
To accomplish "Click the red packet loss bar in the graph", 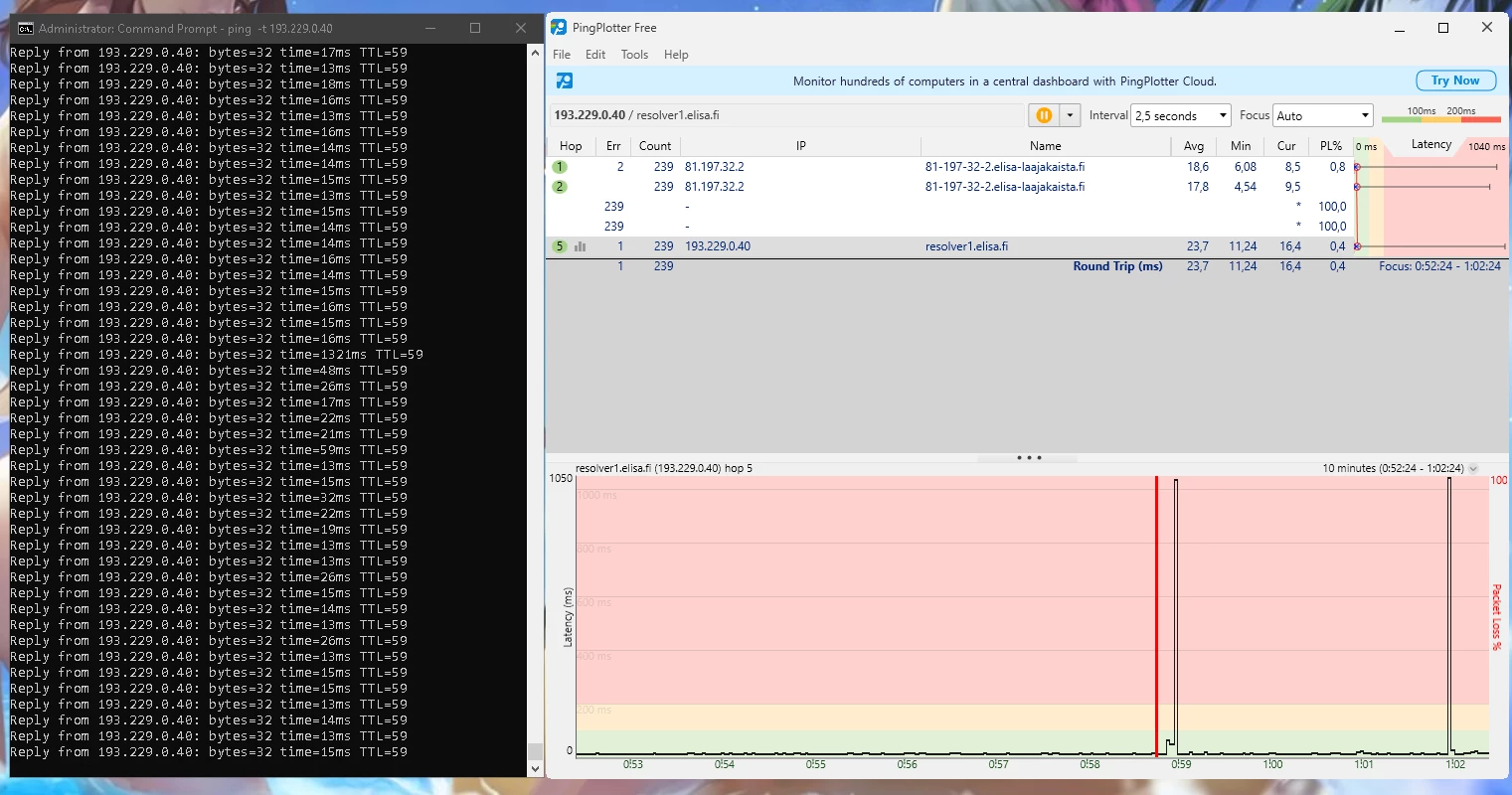I will (1156, 616).
